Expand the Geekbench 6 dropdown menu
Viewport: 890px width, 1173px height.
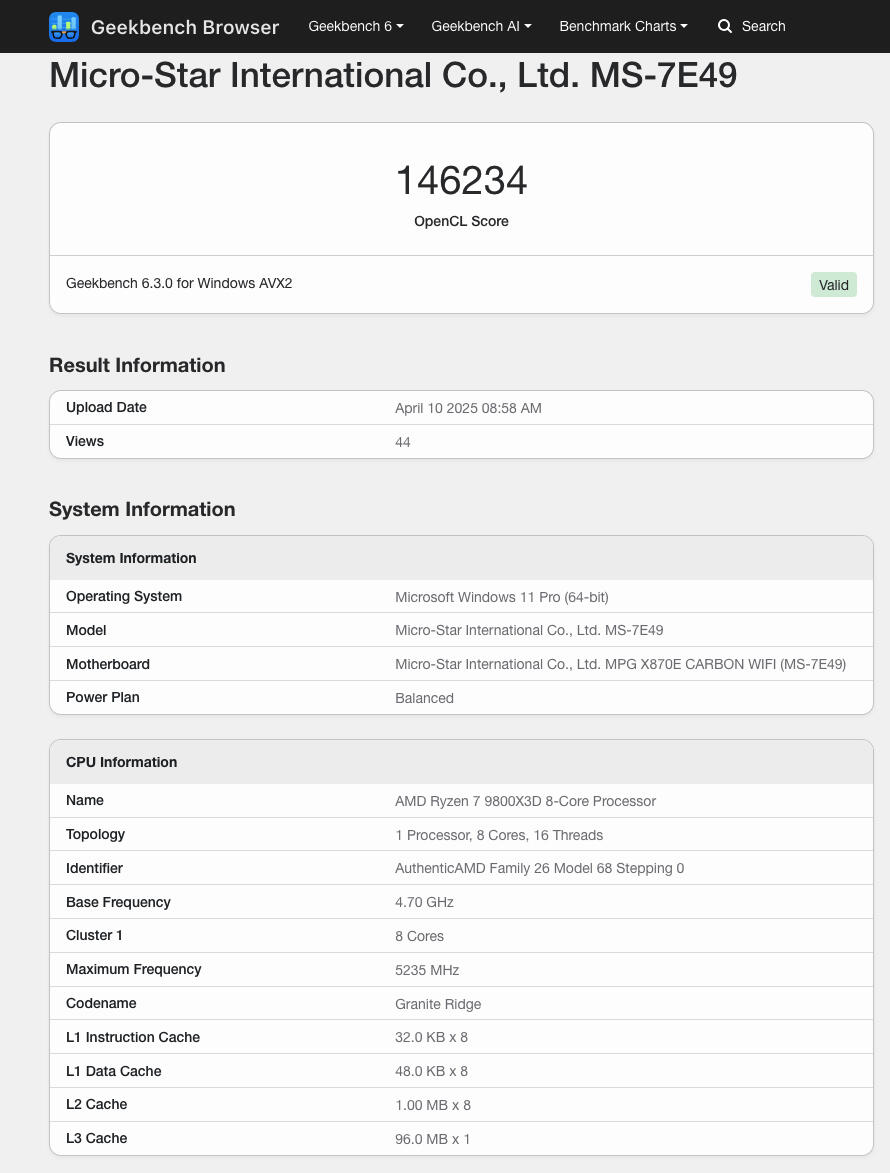[356, 26]
